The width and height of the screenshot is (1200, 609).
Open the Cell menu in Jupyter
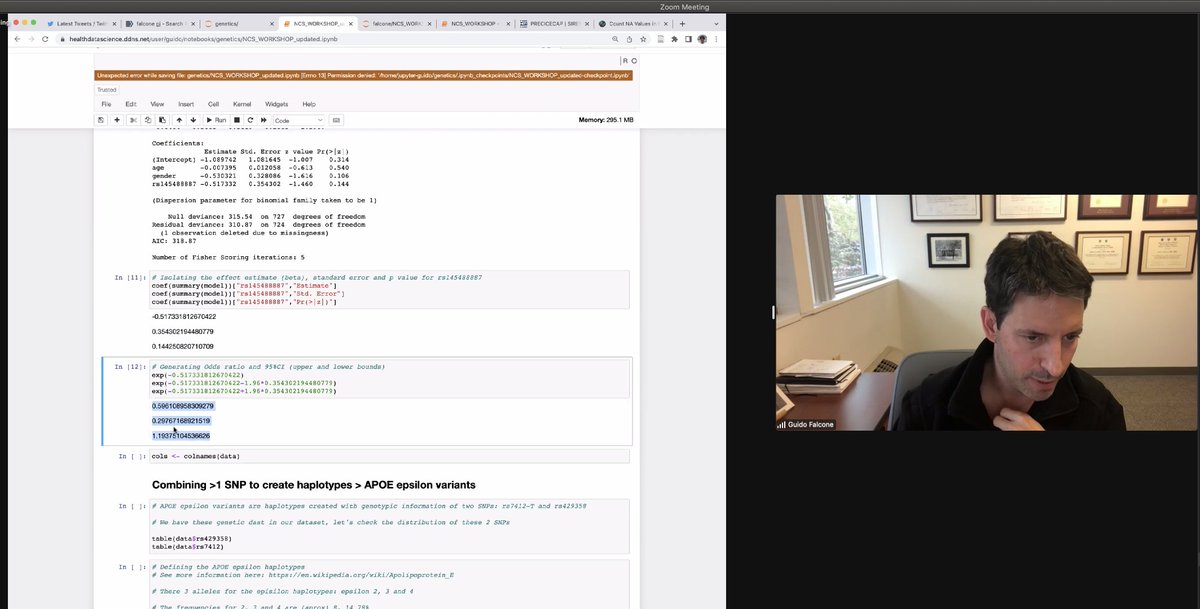(x=213, y=104)
